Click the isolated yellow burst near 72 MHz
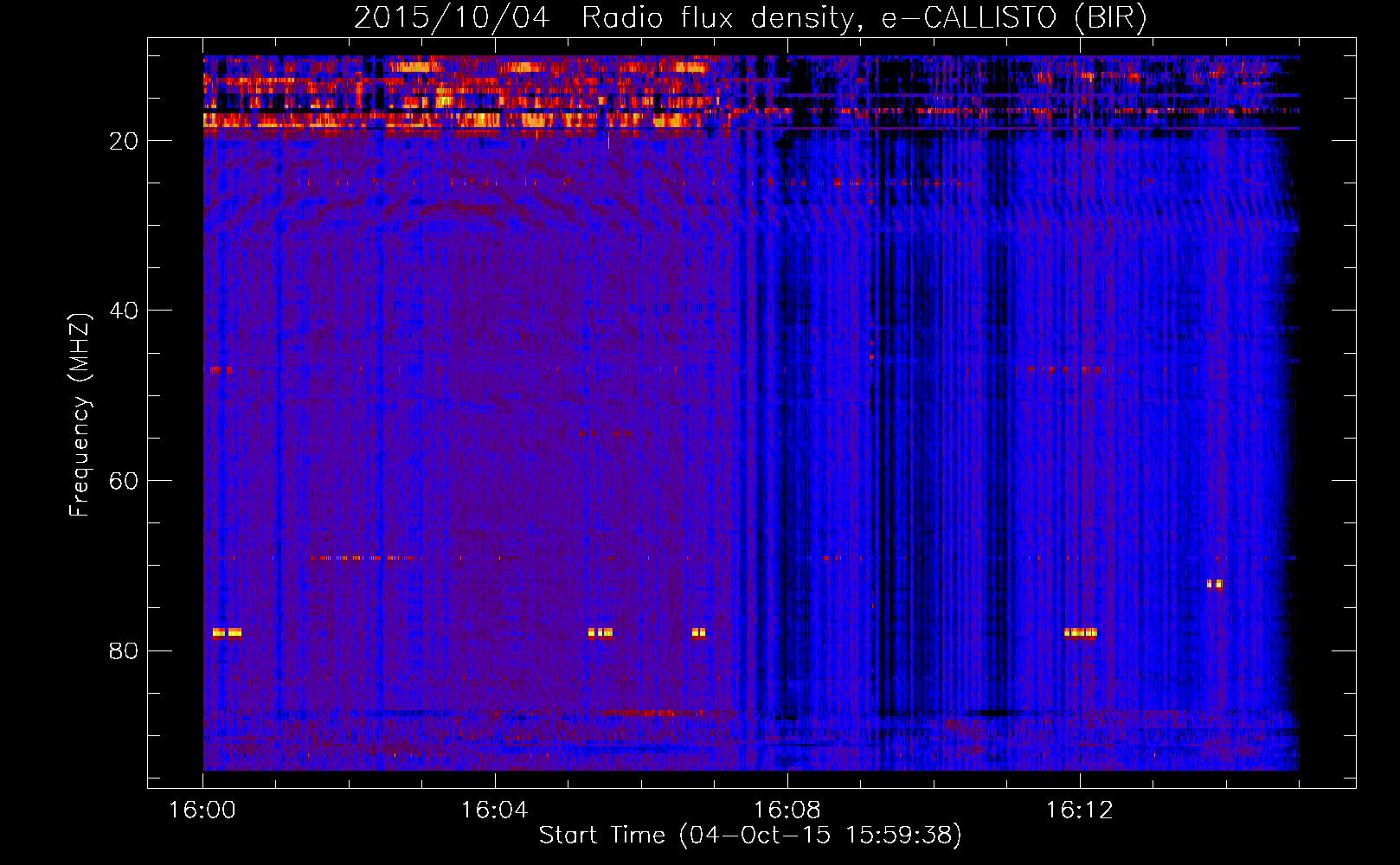1400x865 pixels. [1215, 584]
